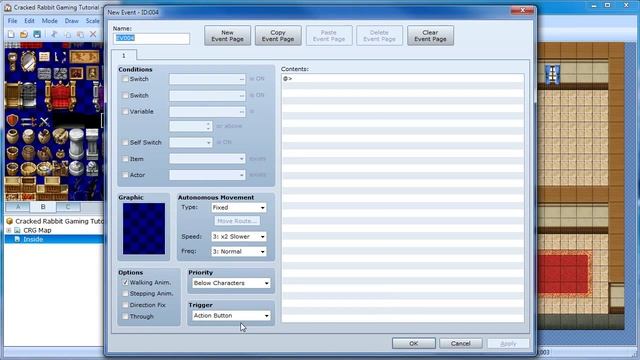Click Copy Event Page button
The height and width of the screenshot is (360, 640).
[x=278, y=36]
